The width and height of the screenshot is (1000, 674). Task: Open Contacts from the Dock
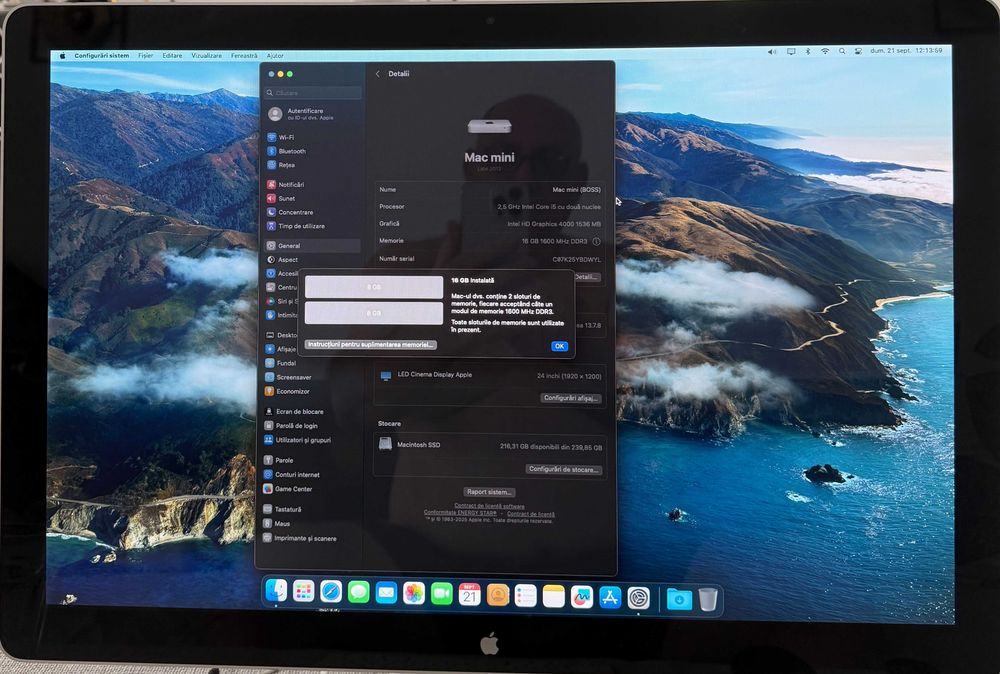(497, 595)
